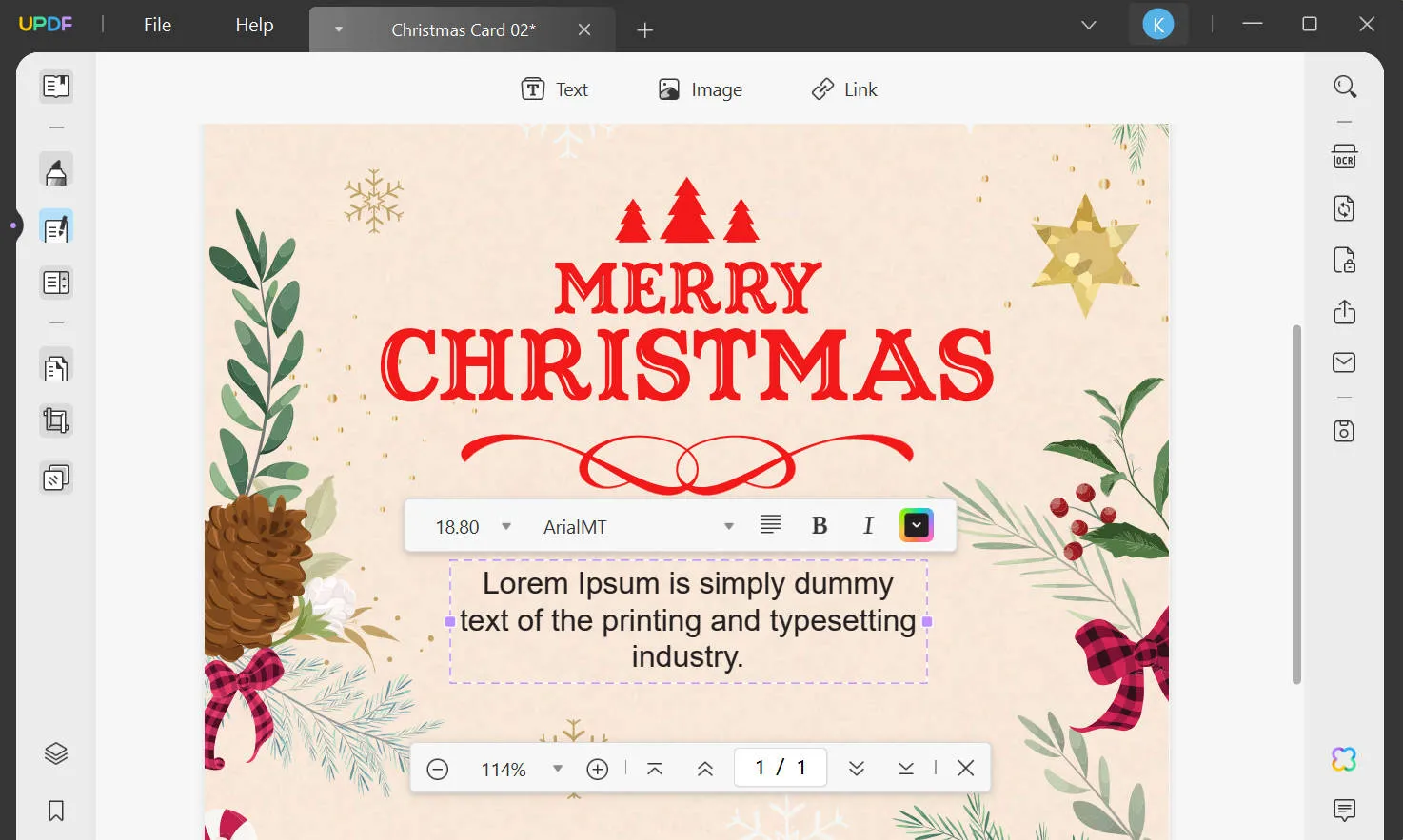This screenshot has height=840, width=1403.
Task: Open the ArialMT font family dropdown
Action: point(728,525)
